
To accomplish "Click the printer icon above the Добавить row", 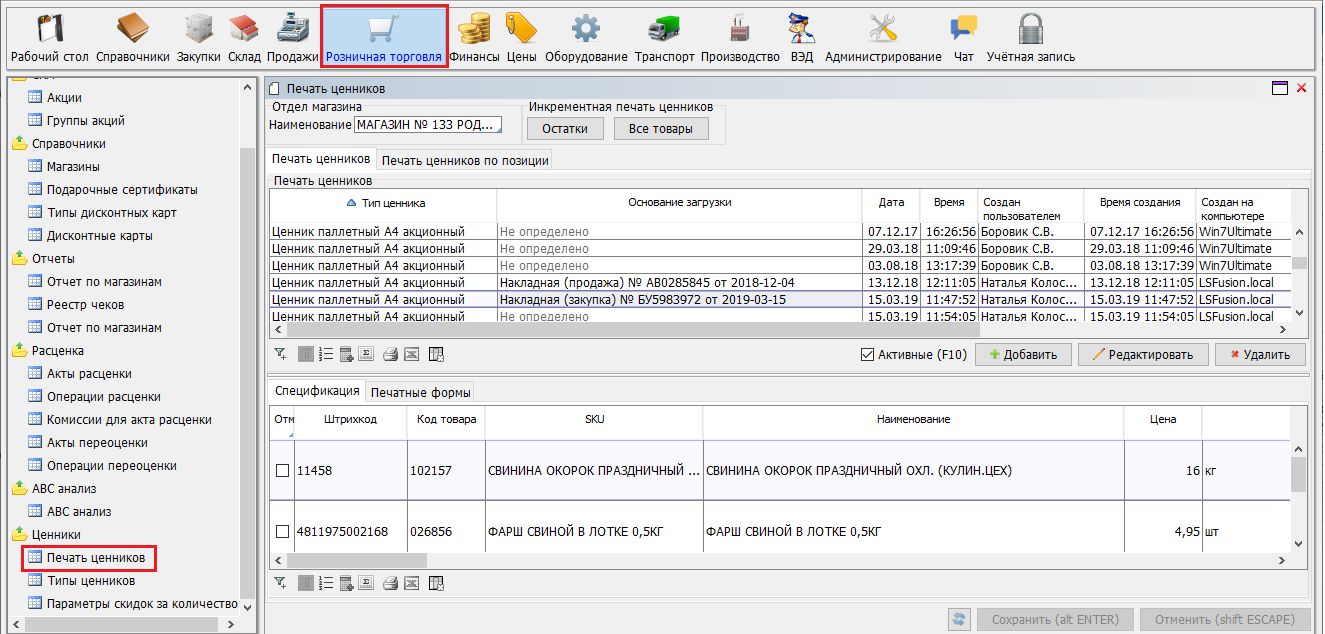I will pyautogui.click(x=391, y=354).
